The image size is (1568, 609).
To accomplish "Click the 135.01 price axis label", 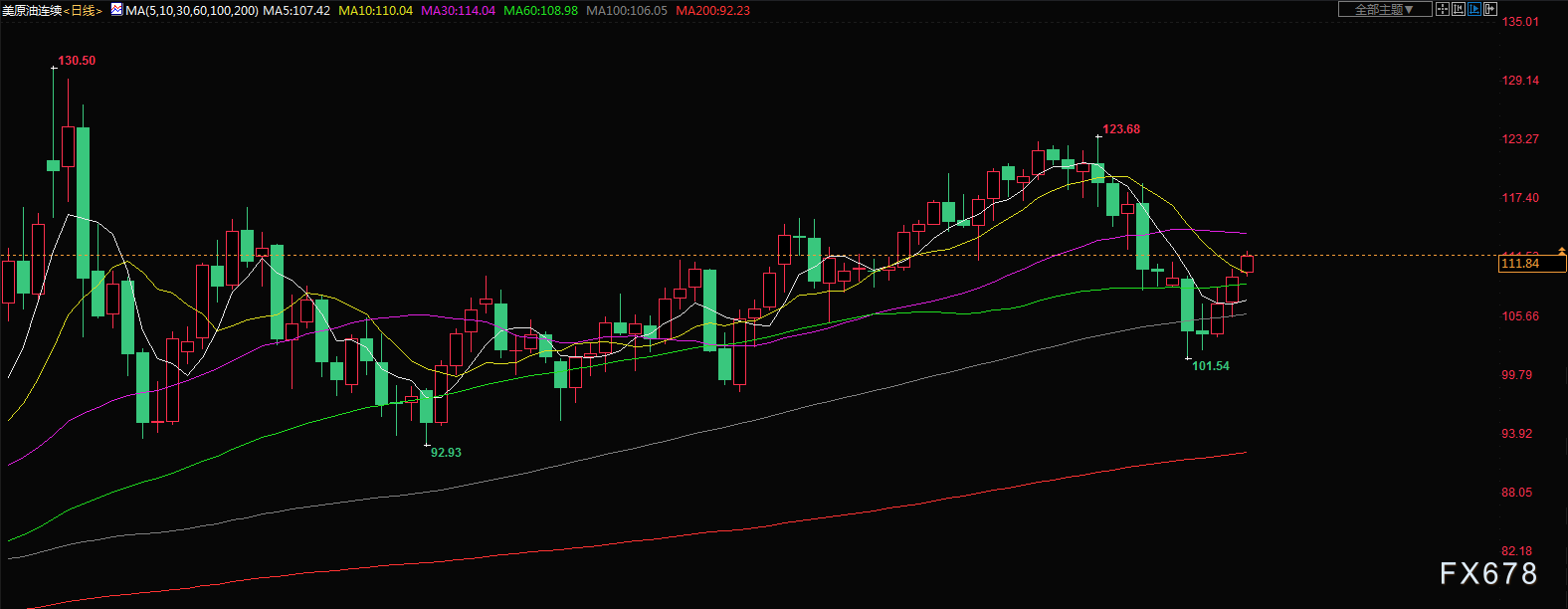I will coord(1520,22).
